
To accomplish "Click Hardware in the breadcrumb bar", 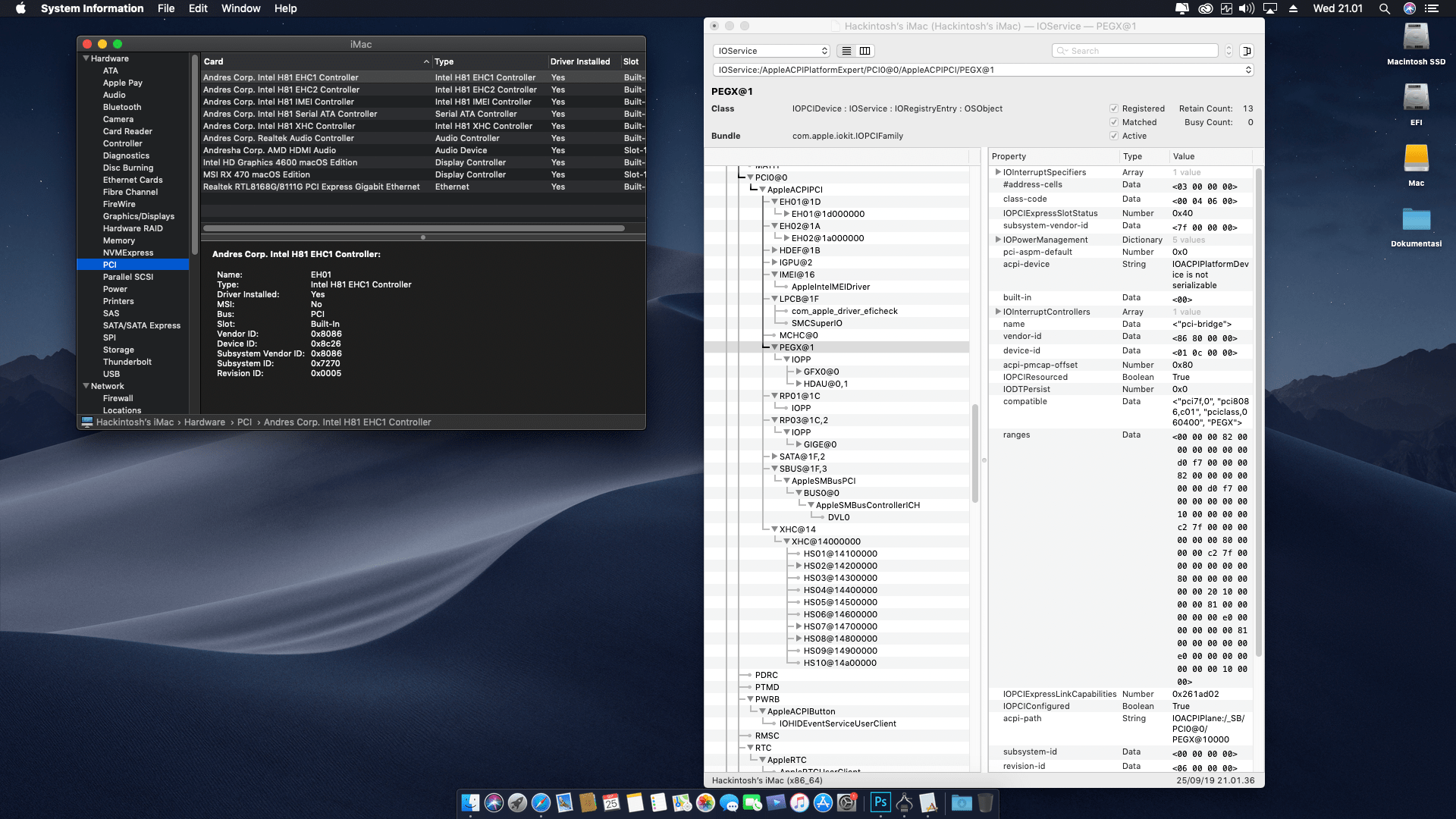I will pyautogui.click(x=205, y=422).
